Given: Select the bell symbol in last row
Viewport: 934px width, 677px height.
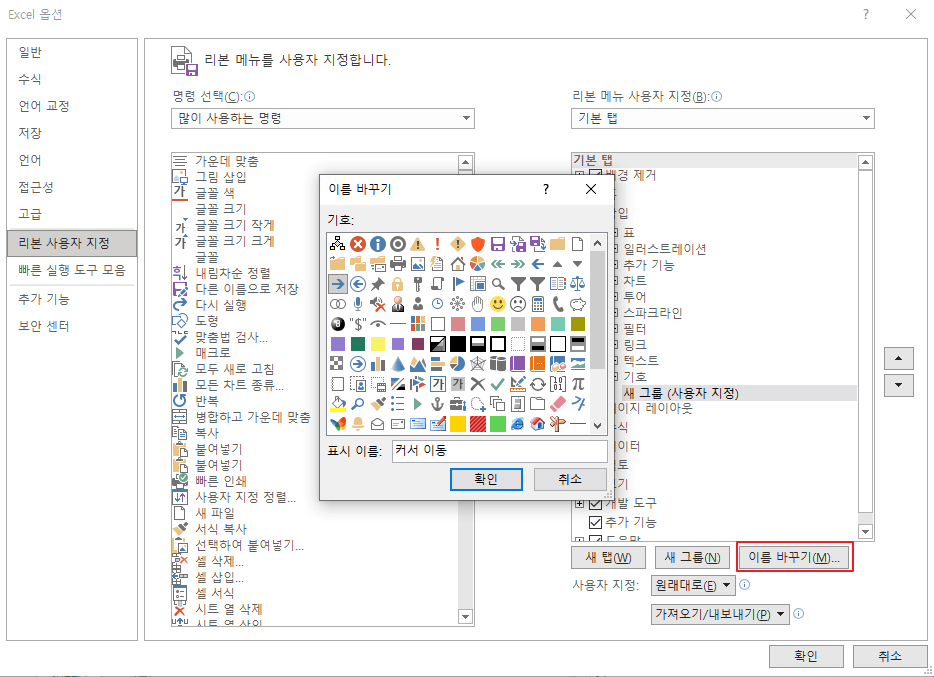Looking at the screenshot, I should coord(357,424).
